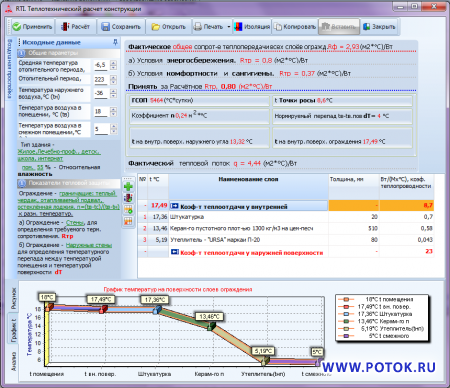
Task: Click legend entry 18°C t помещения
Action: tap(376, 299)
